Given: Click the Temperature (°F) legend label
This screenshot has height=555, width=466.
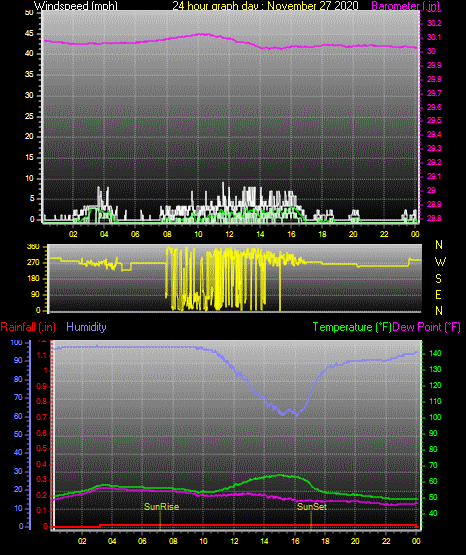Looking at the screenshot, I should (352, 327).
